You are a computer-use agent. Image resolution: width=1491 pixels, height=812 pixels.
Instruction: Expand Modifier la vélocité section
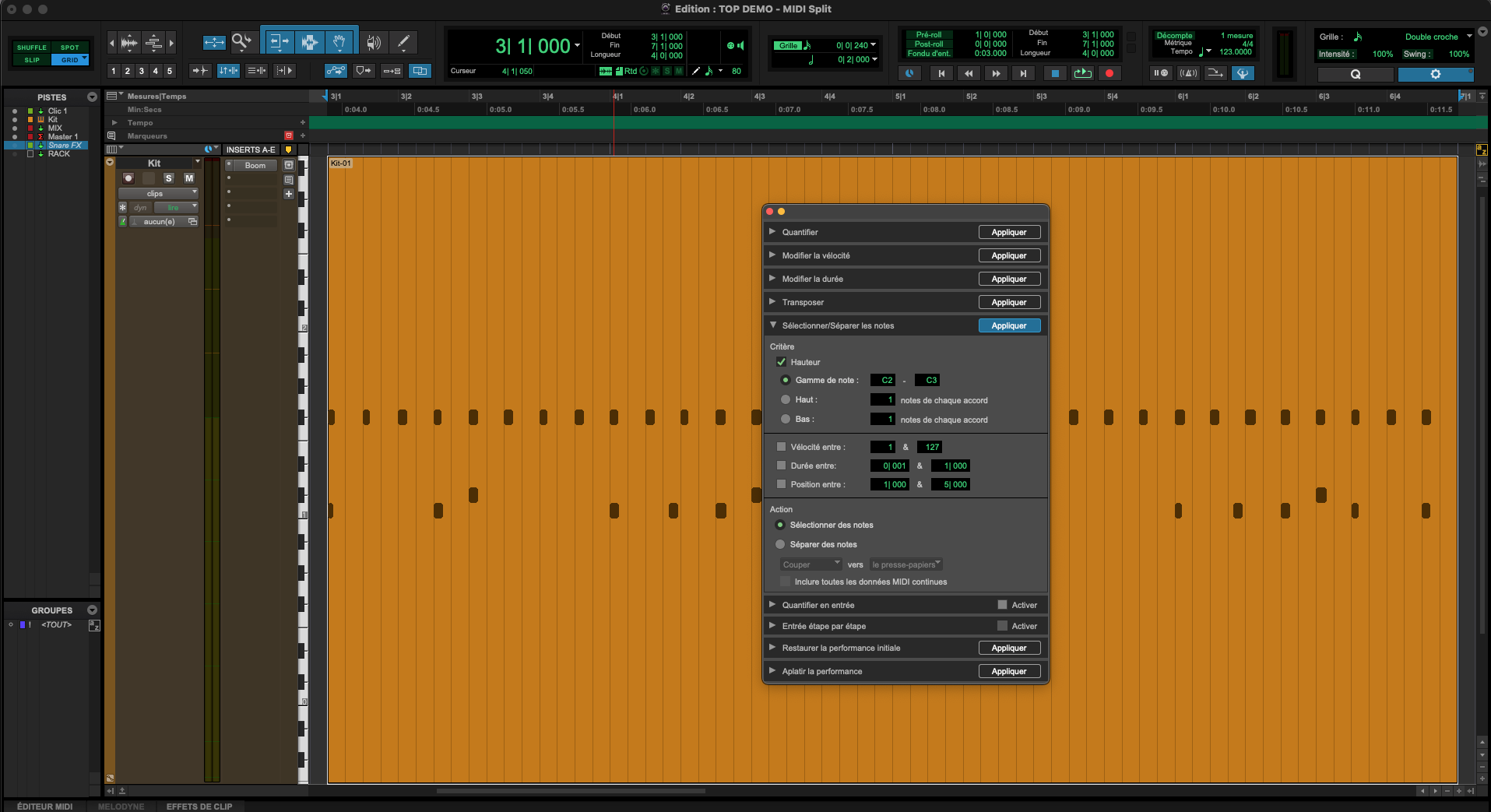point(772,255)
